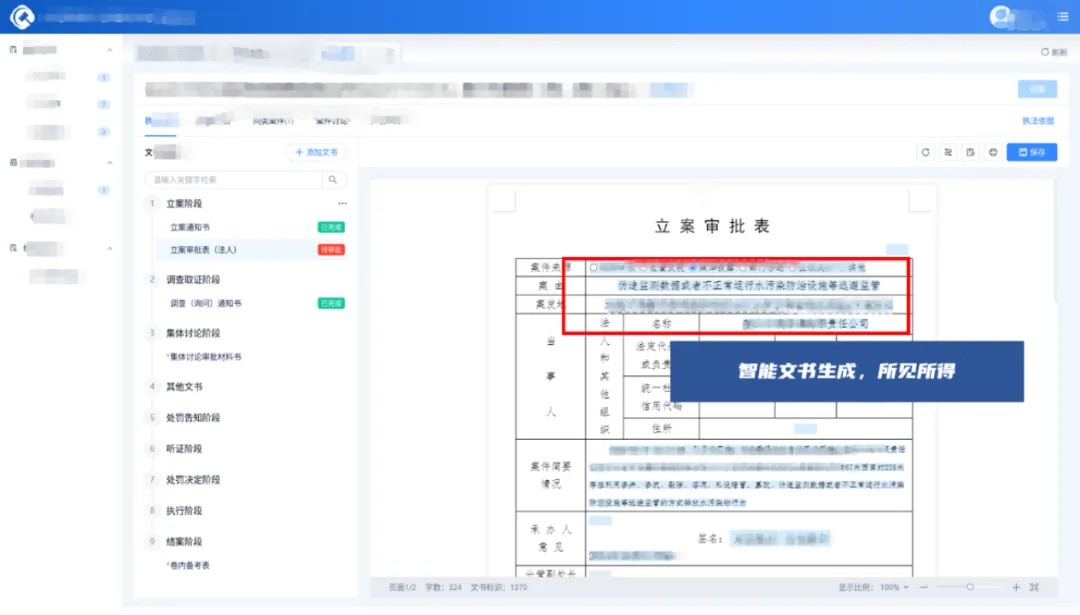1080x615 pixels.
Task: Click the search magnifier icon in document list
Action: pyautogui.click(x=333, y=180)
